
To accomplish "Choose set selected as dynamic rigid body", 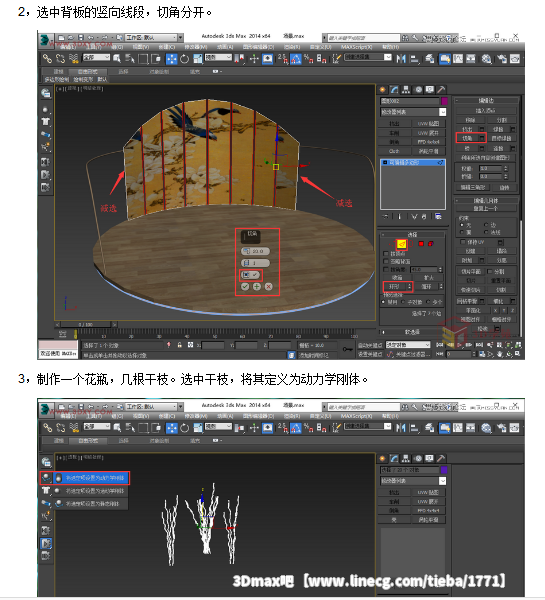I will coord(91,478).
